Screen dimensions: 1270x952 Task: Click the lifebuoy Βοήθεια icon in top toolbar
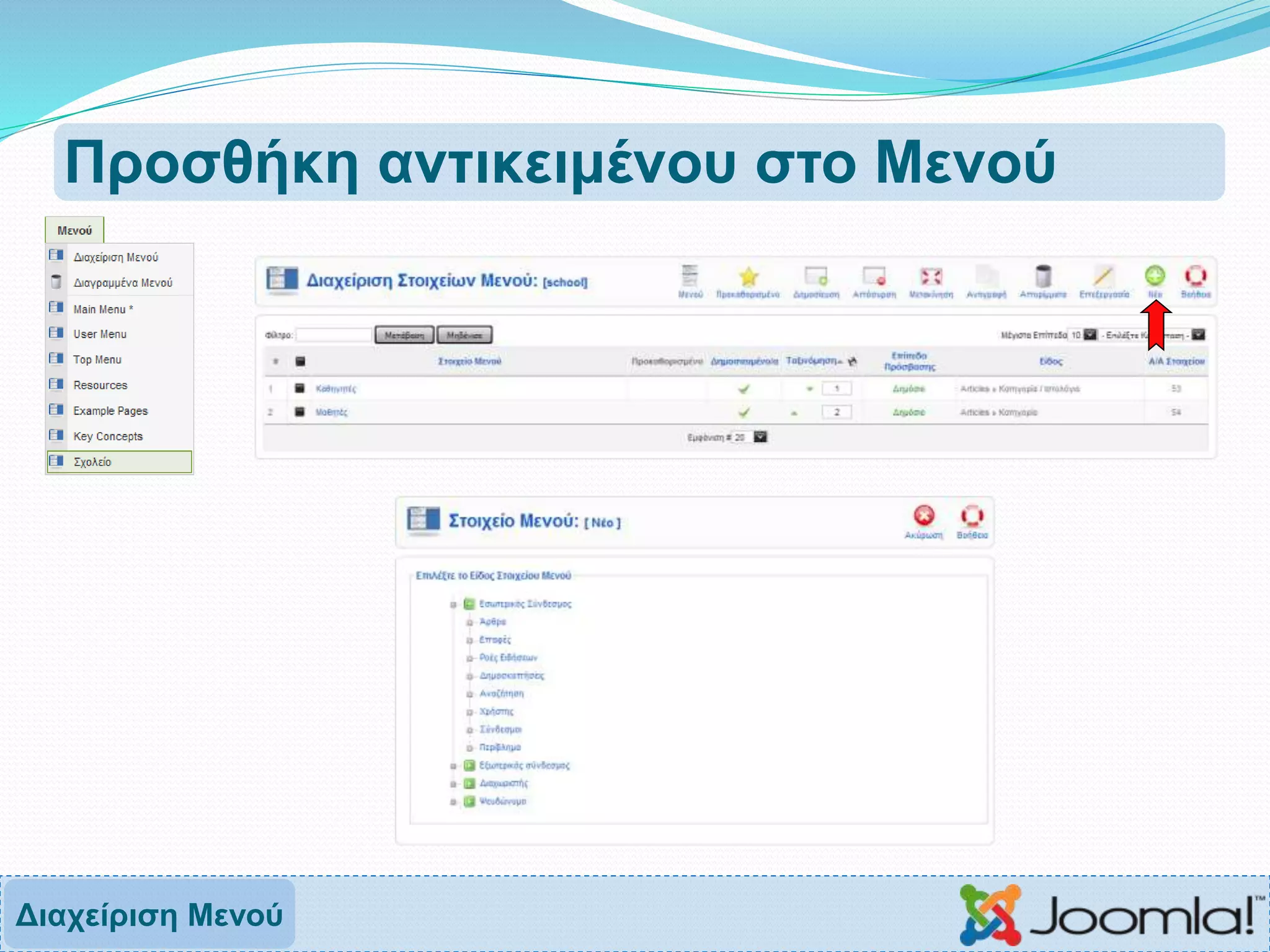tap(1195, 276)
